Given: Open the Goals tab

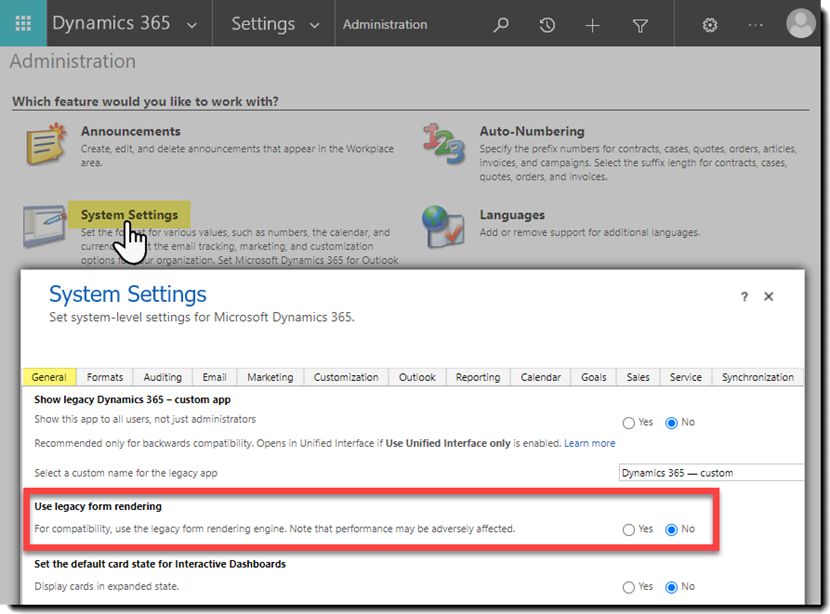Looking at the screenshot, I should click(594, 377).
